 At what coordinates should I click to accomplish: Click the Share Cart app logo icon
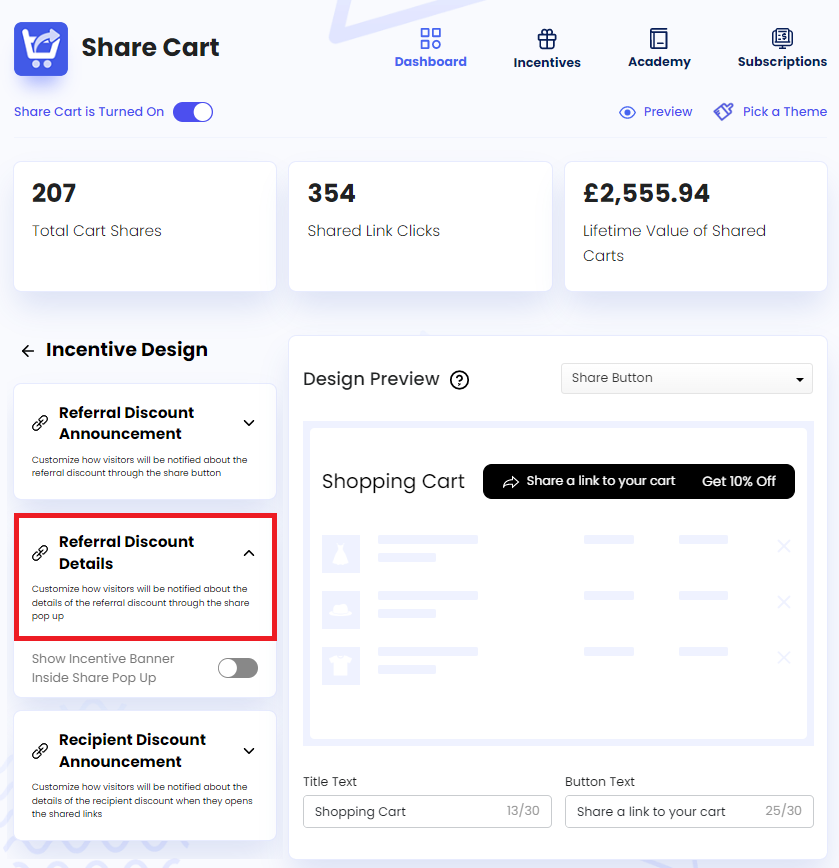[x=40, y=48]
